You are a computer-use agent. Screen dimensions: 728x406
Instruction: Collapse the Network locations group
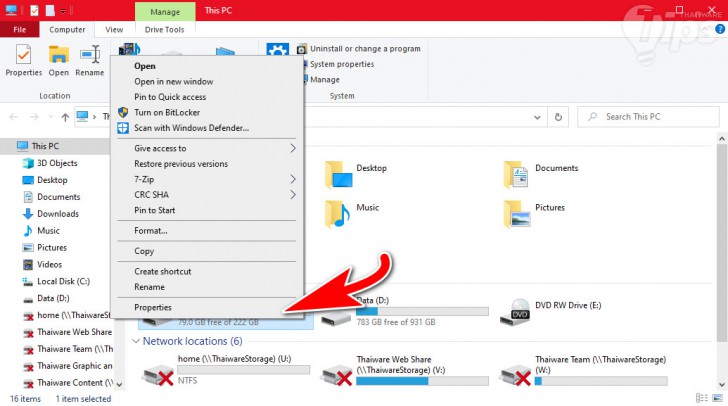136,341
